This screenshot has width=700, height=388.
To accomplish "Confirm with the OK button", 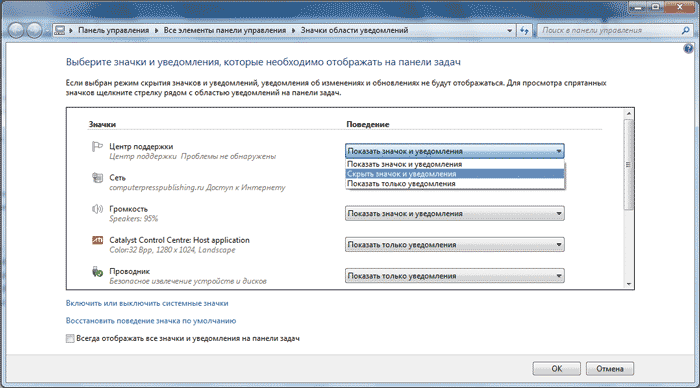I will [x=556, y=369].
